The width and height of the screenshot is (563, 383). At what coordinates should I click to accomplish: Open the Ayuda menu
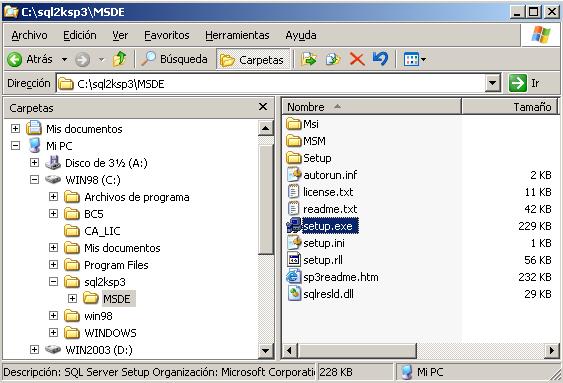(x=301, y=35)
